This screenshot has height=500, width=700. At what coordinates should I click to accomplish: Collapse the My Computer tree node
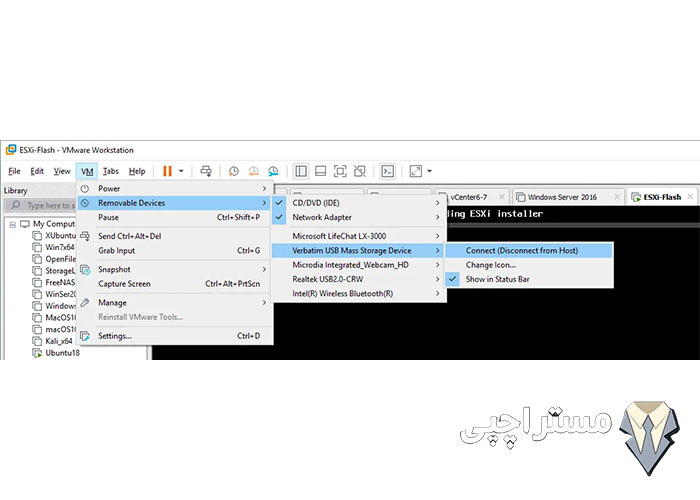[11, 224]
